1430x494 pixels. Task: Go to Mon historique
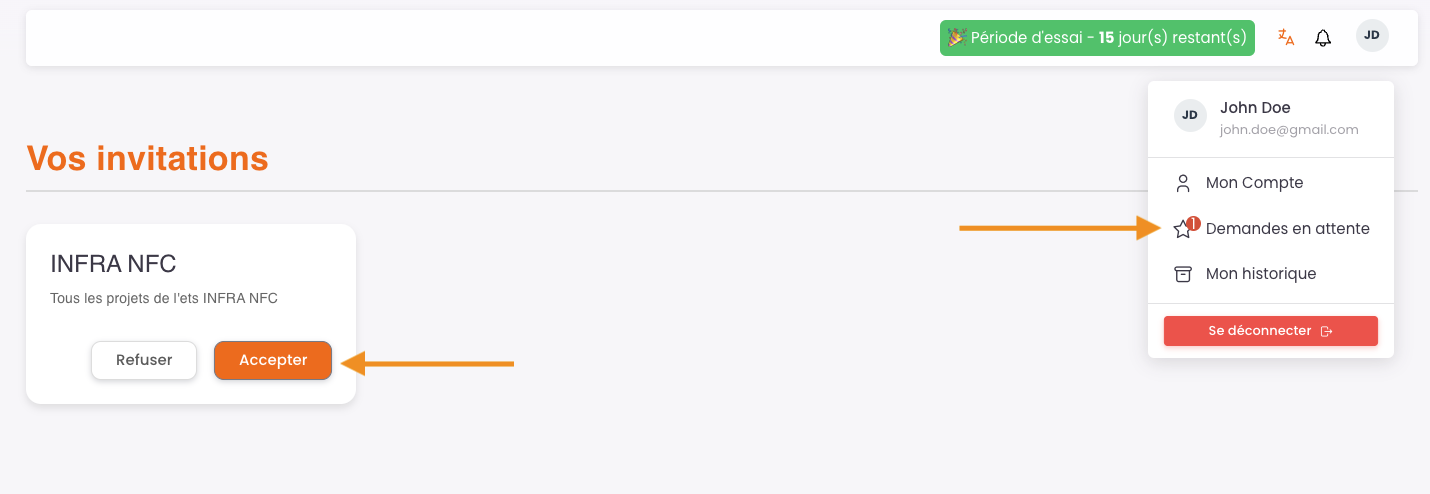(1260, 274)
